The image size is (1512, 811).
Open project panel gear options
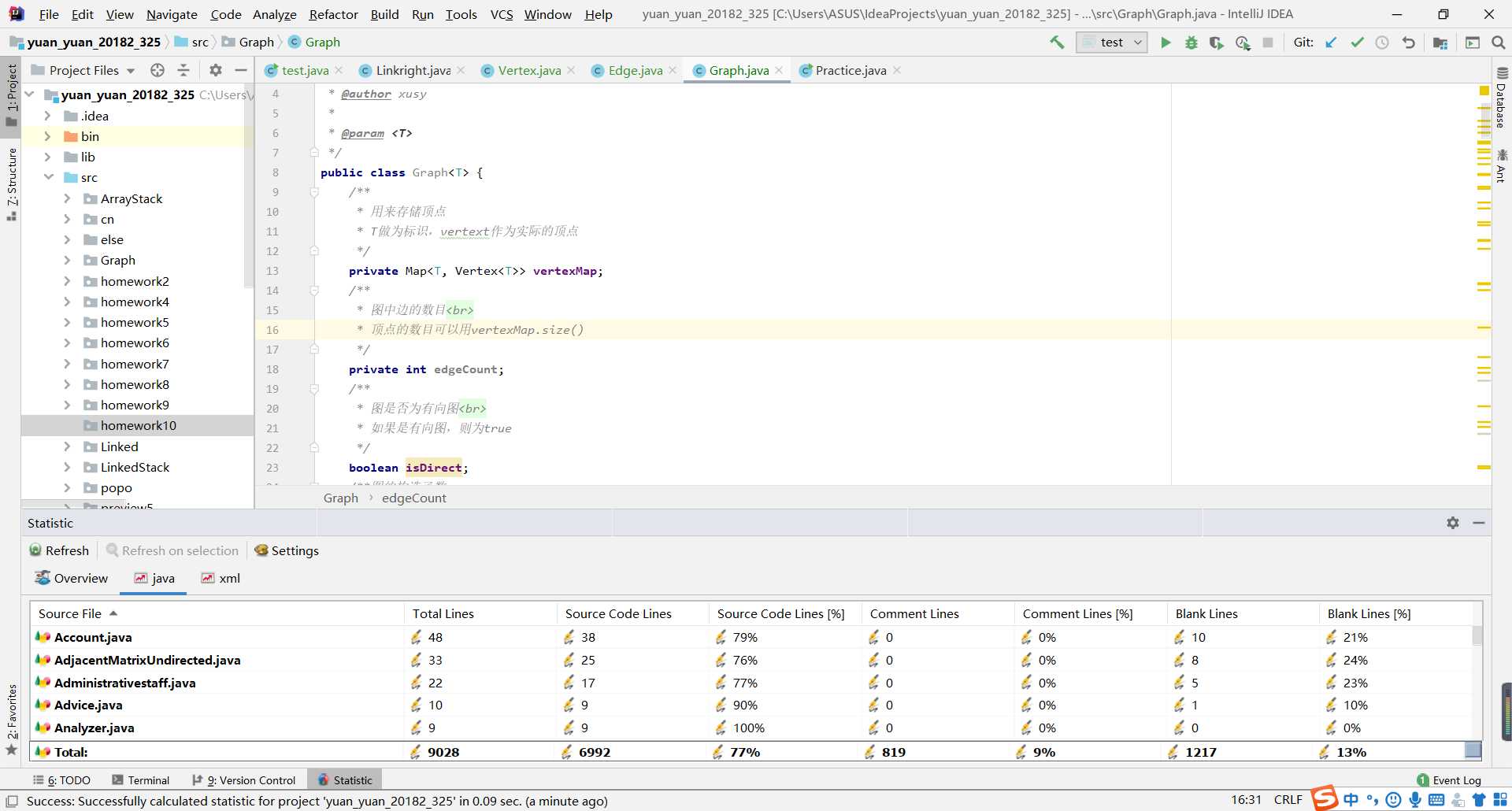216,70
